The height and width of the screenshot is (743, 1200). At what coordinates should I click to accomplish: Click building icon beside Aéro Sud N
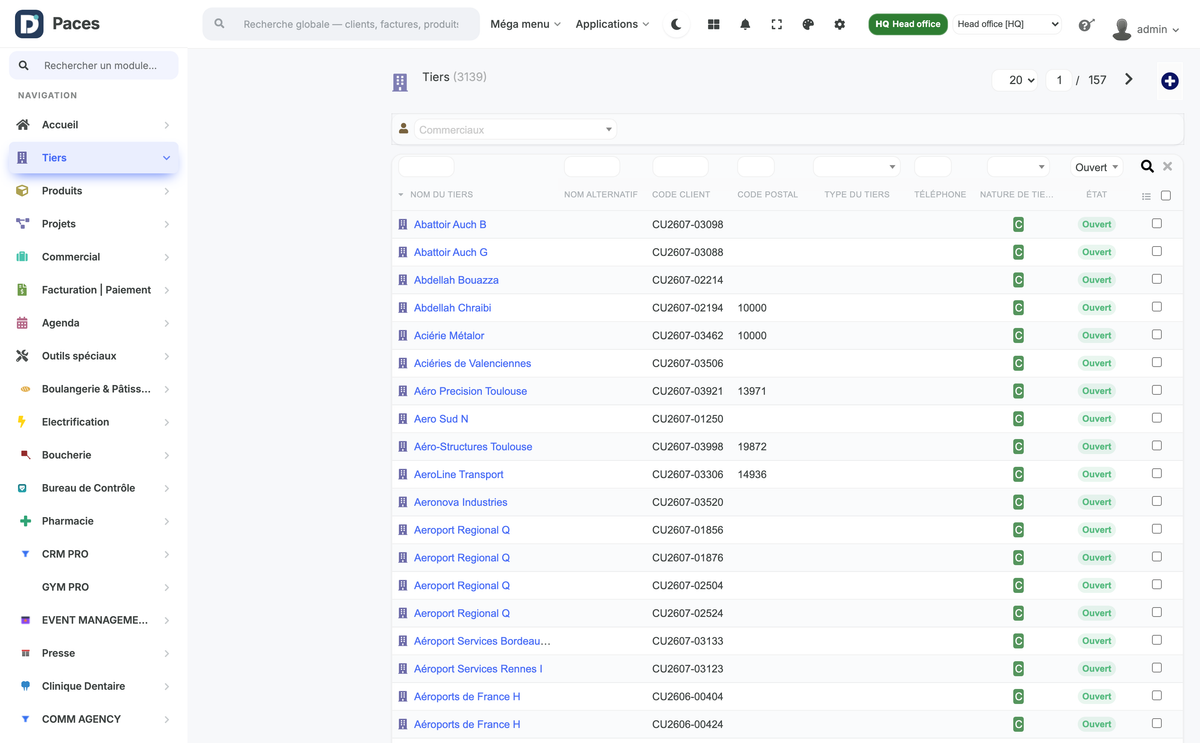403,419
